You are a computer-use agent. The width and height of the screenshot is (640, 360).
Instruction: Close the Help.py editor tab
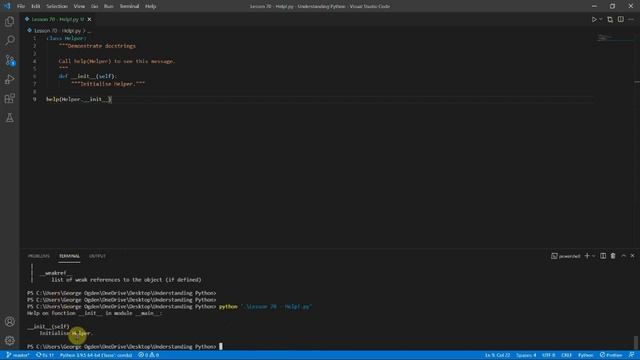tap(89, 19)
